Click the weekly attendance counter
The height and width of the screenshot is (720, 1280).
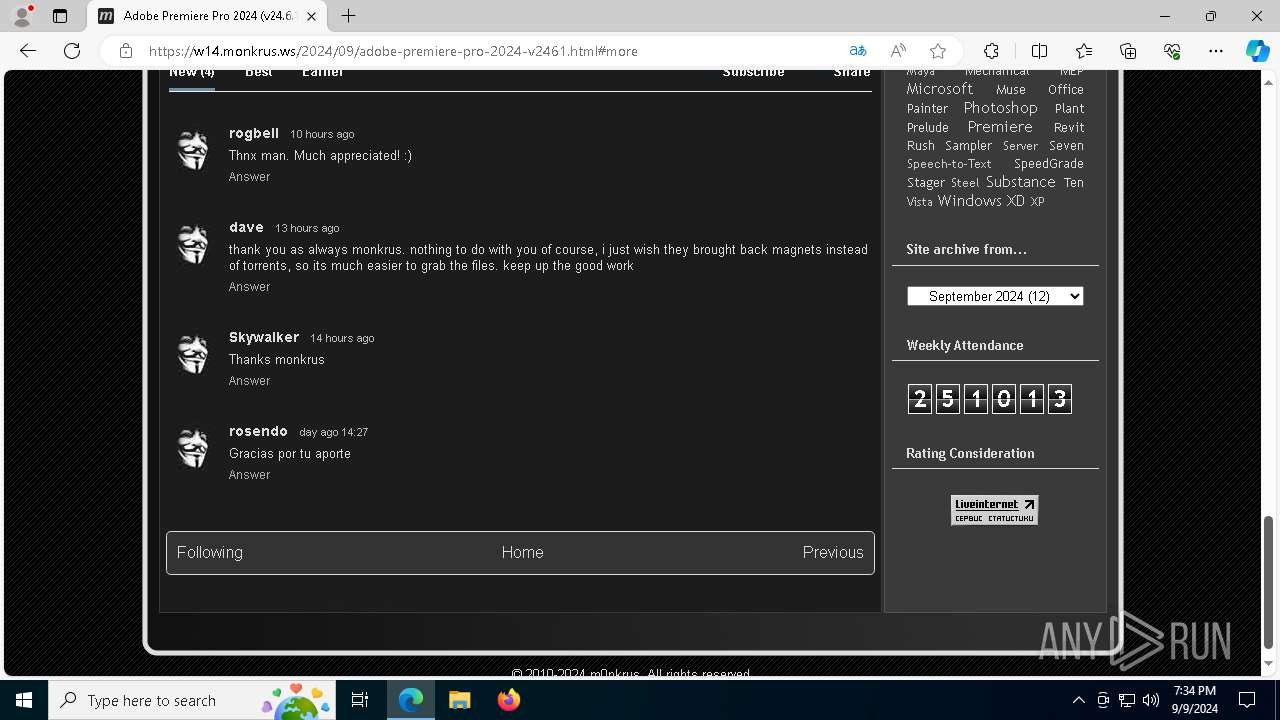coord(989,399)
